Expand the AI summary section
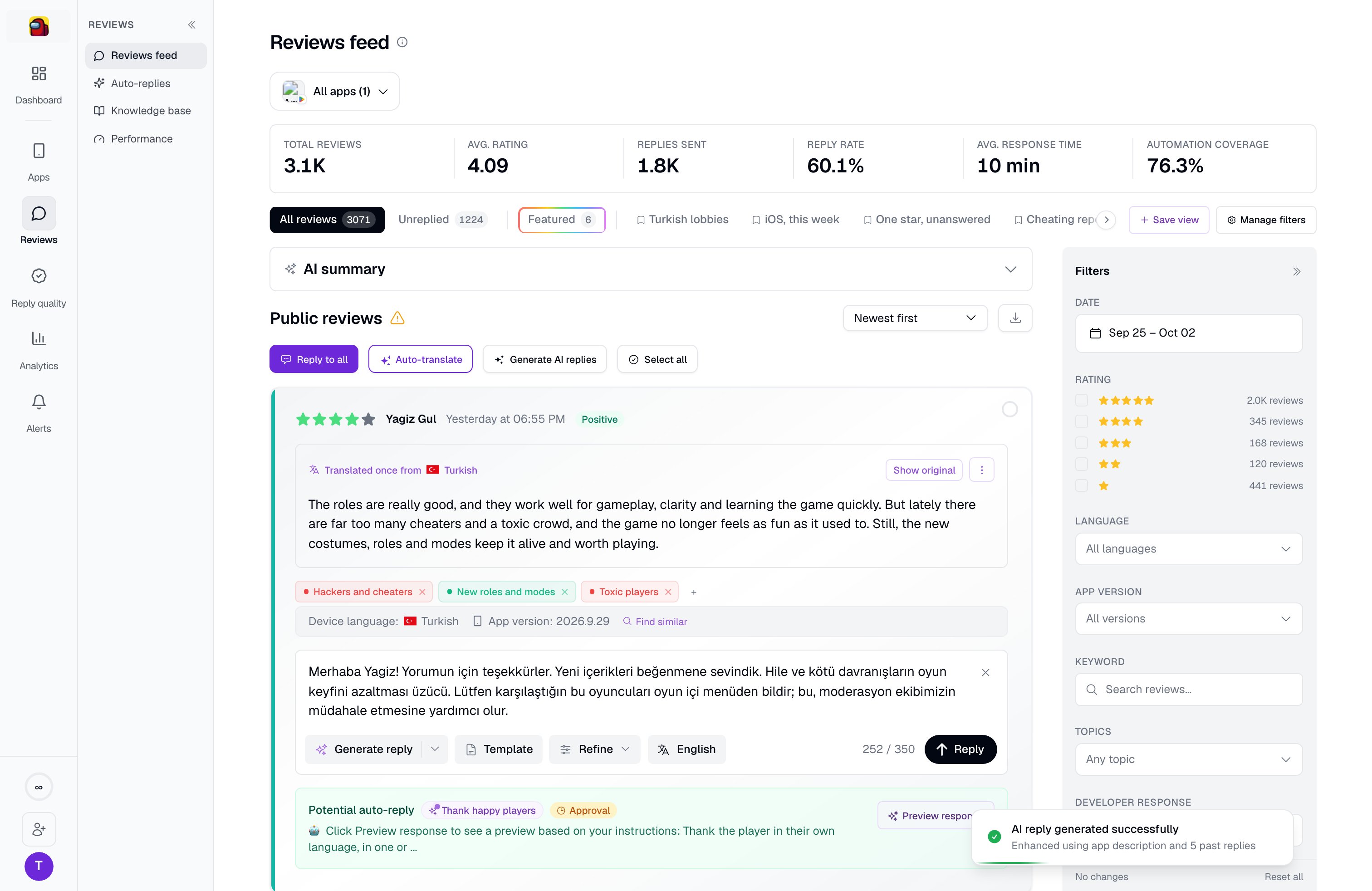Viewport: 1372px width, 891px height. pos(651,269)
